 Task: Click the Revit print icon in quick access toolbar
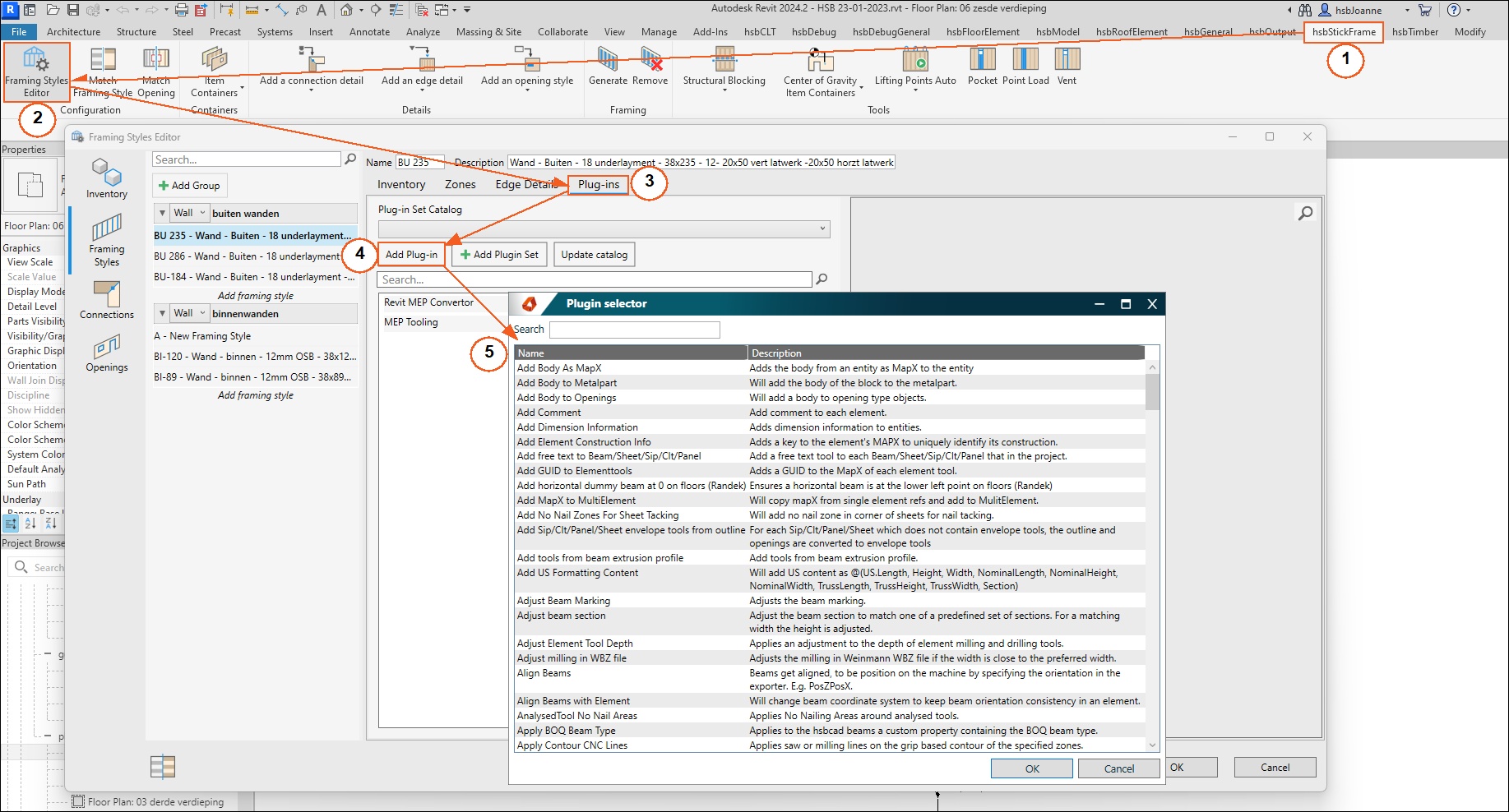click(x=181, y=10)
